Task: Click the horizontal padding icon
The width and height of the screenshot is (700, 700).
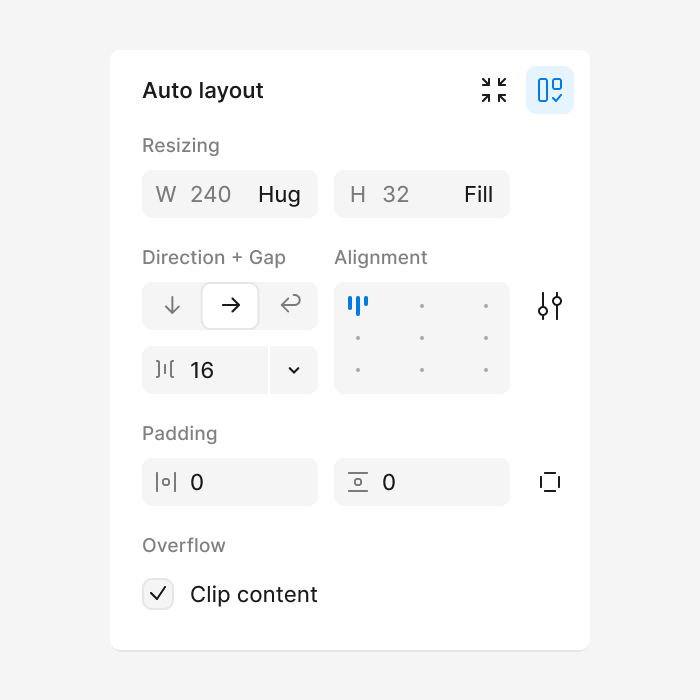Action: pyautogui.click(x=166, y=482)
